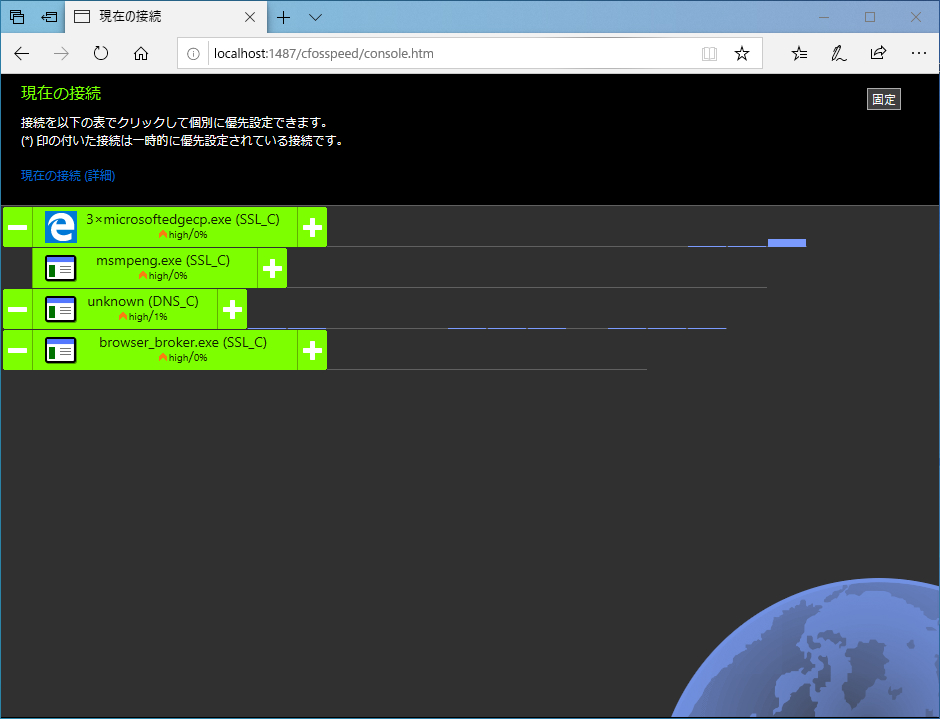The width and height of the screenshot is (940, 719).
Task: Share this page
Action: [x=878, y=53]
